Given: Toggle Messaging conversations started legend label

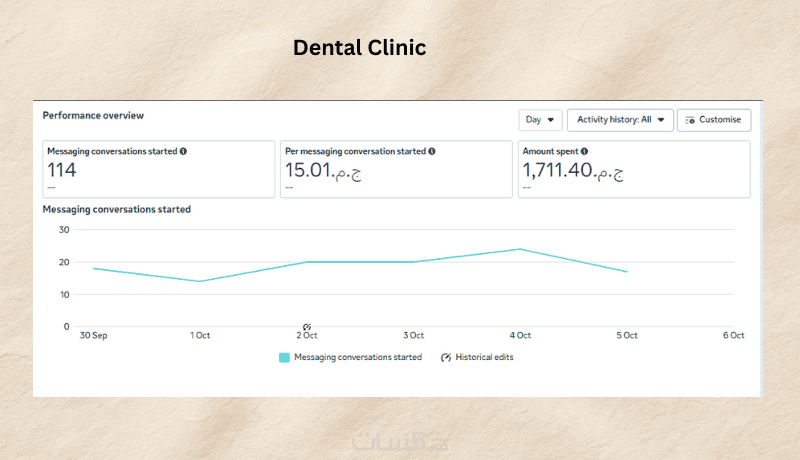Looking at the screenshot, I should click(x=358, y=357).
